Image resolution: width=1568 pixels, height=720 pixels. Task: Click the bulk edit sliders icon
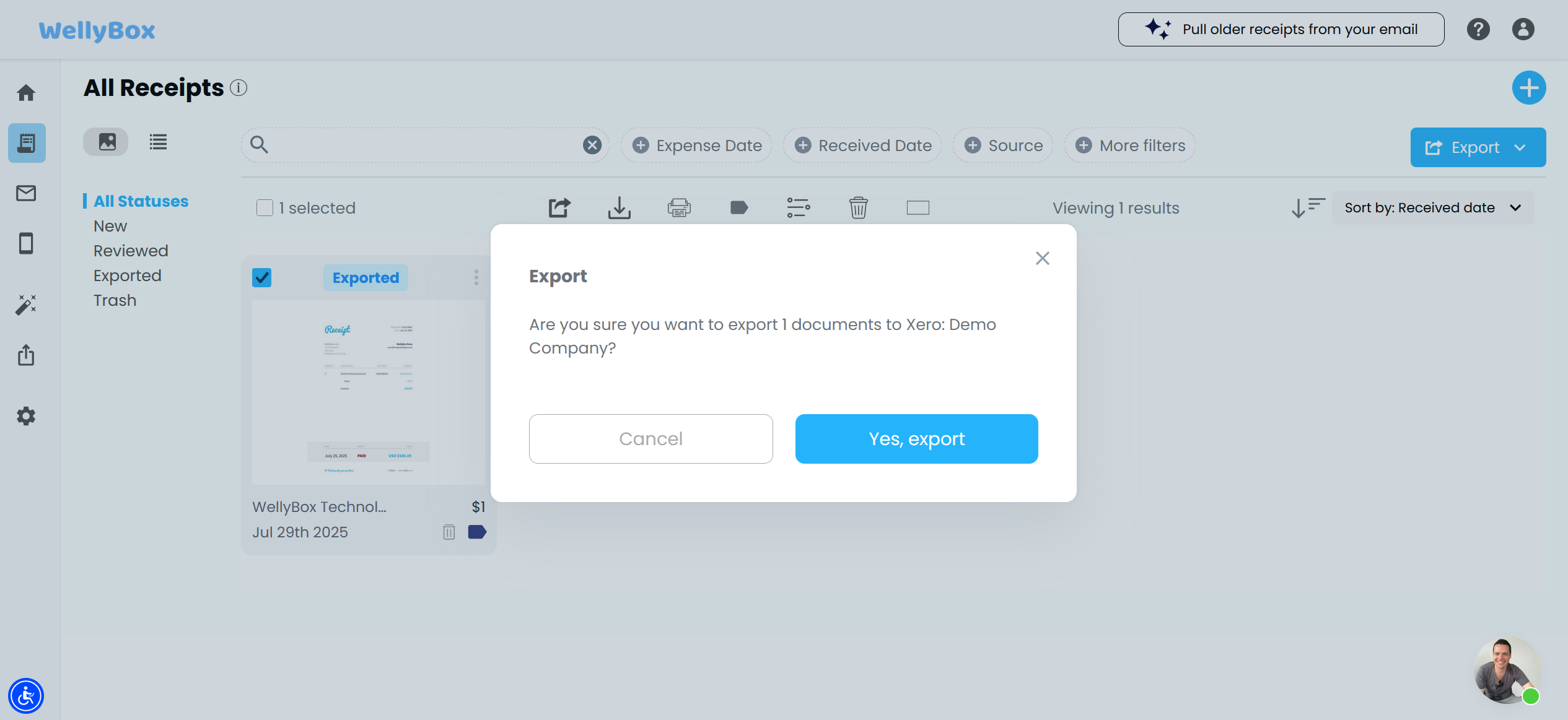point(799,207)
